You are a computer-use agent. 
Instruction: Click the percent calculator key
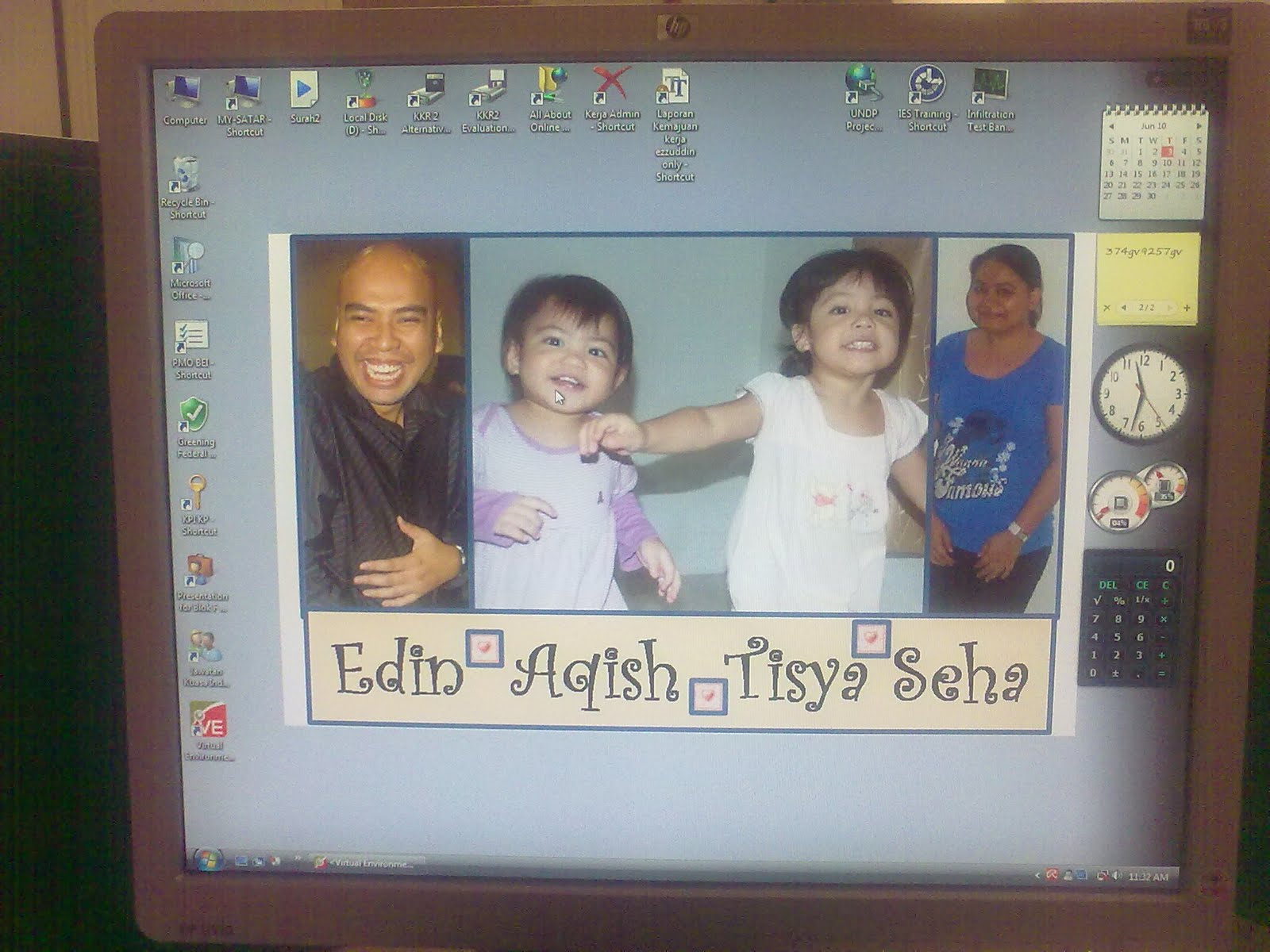[1119, 601]
